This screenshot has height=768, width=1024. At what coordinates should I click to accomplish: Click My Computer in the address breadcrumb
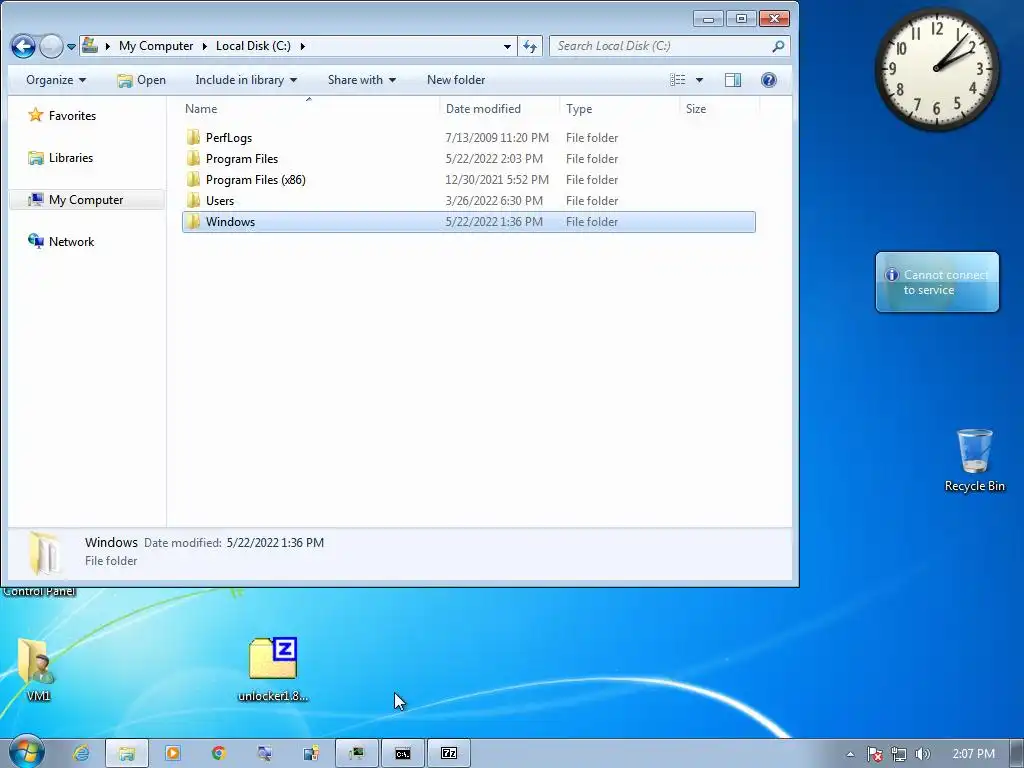tap(156, 46)
